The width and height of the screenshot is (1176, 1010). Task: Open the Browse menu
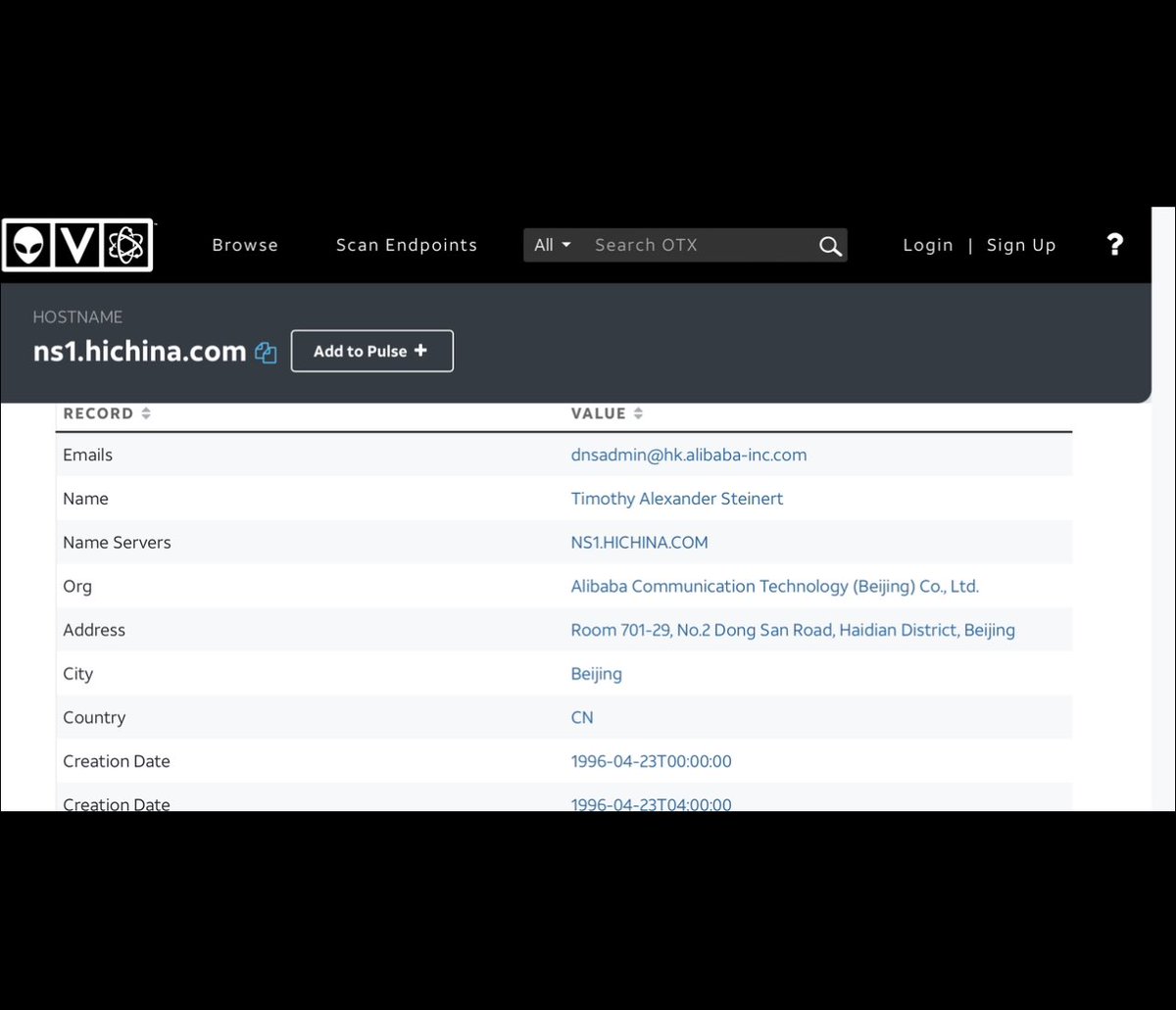245,245
